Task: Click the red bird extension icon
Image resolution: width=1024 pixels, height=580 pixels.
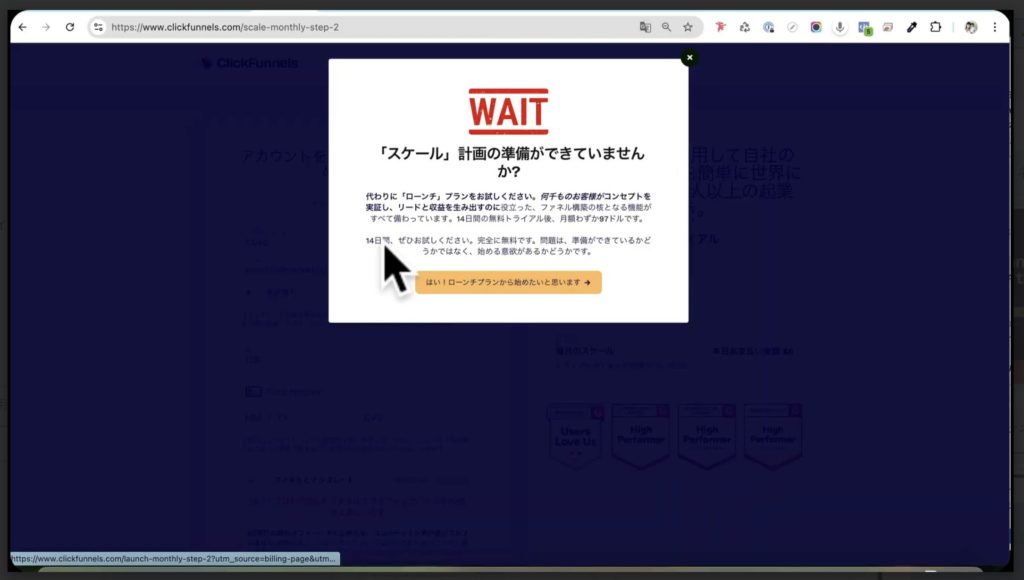Action: 720,27
